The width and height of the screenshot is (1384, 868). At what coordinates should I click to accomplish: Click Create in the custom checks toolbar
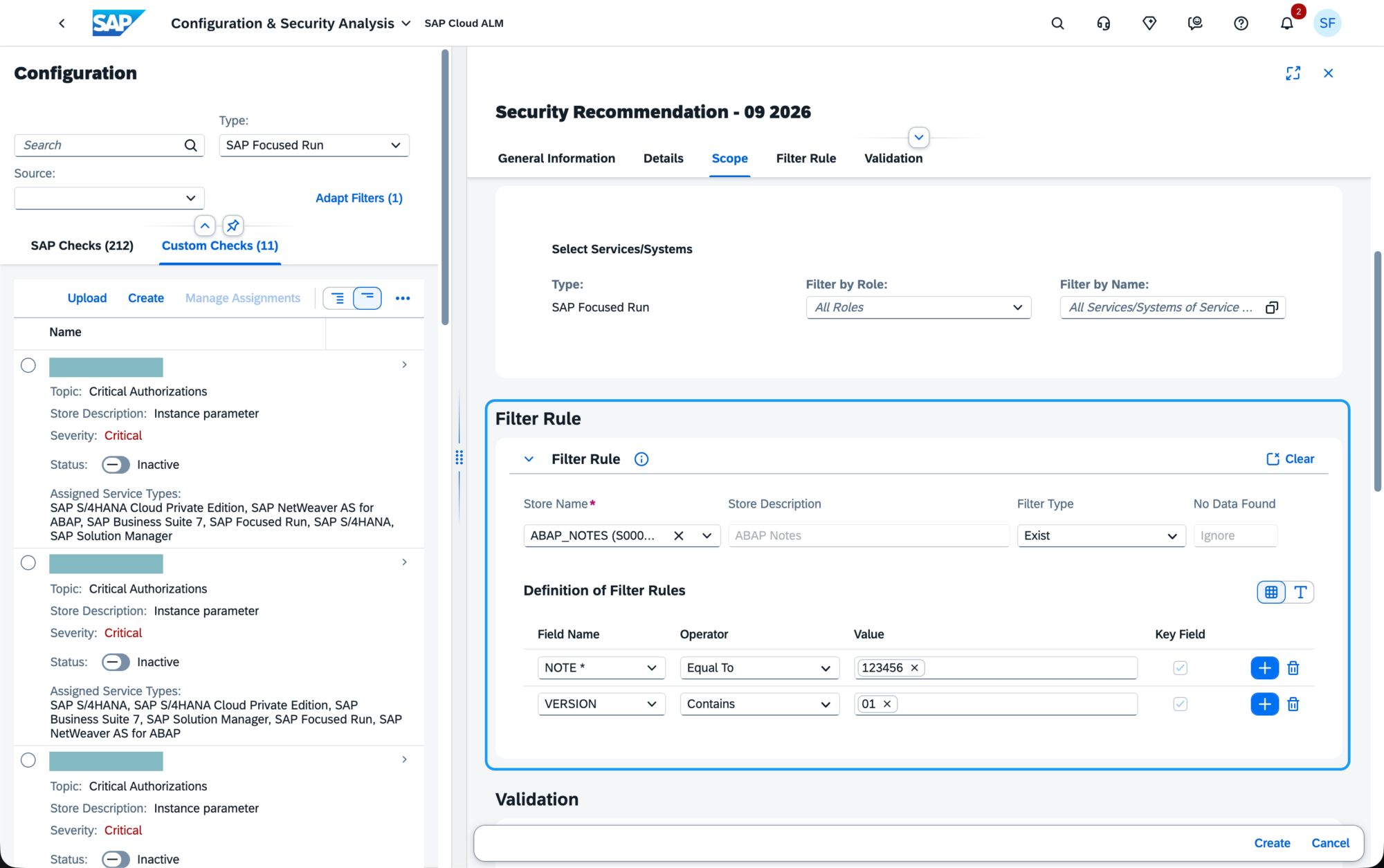point(146,298)
